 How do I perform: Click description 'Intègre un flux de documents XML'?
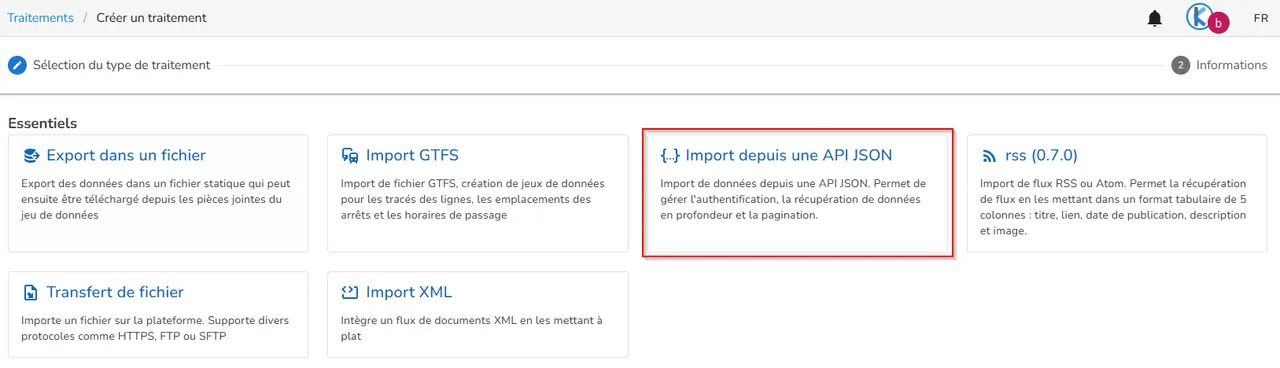pyautogui.click(x=471, y=328)
